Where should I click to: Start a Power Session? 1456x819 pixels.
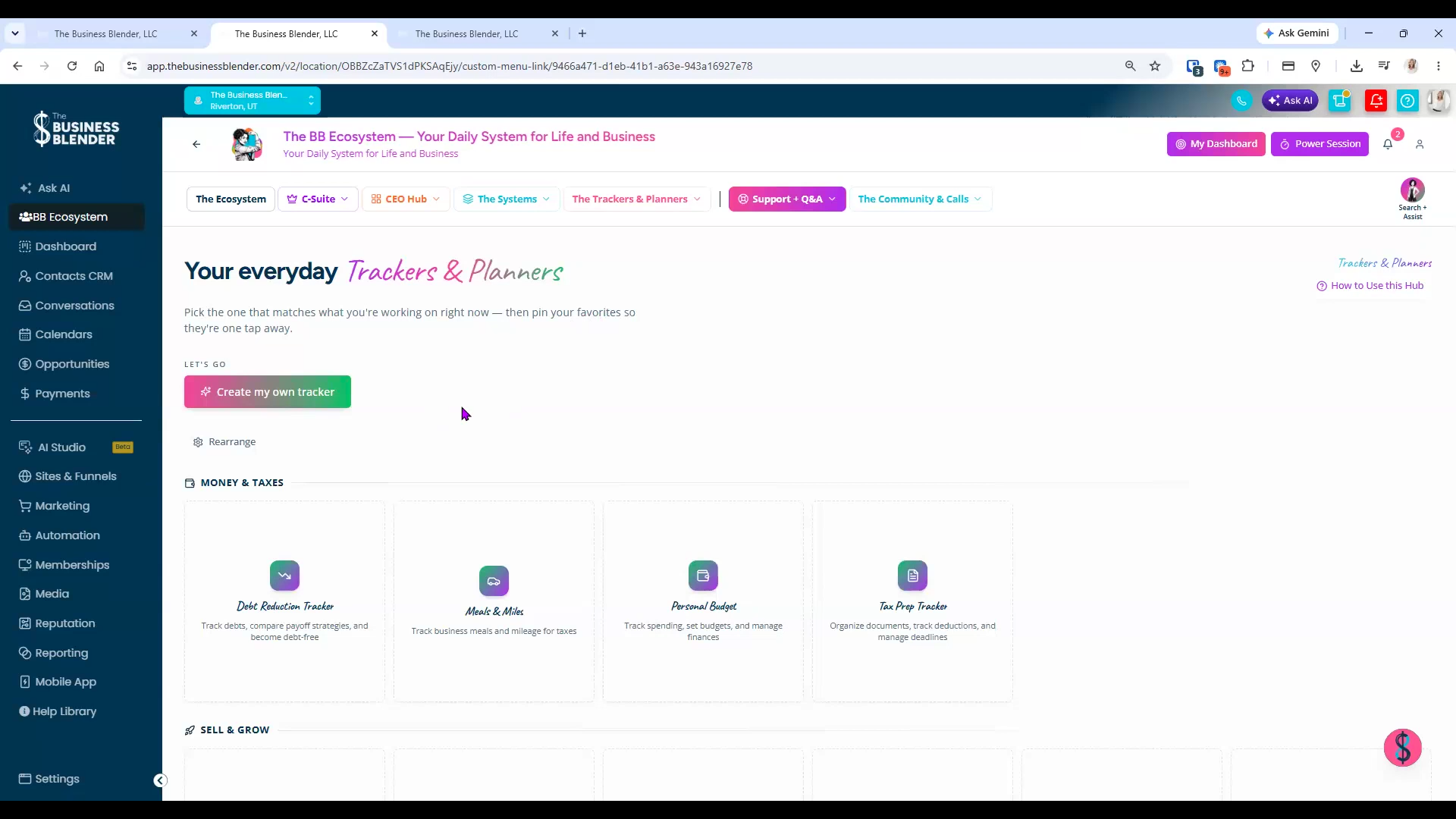pos(1319,144)
